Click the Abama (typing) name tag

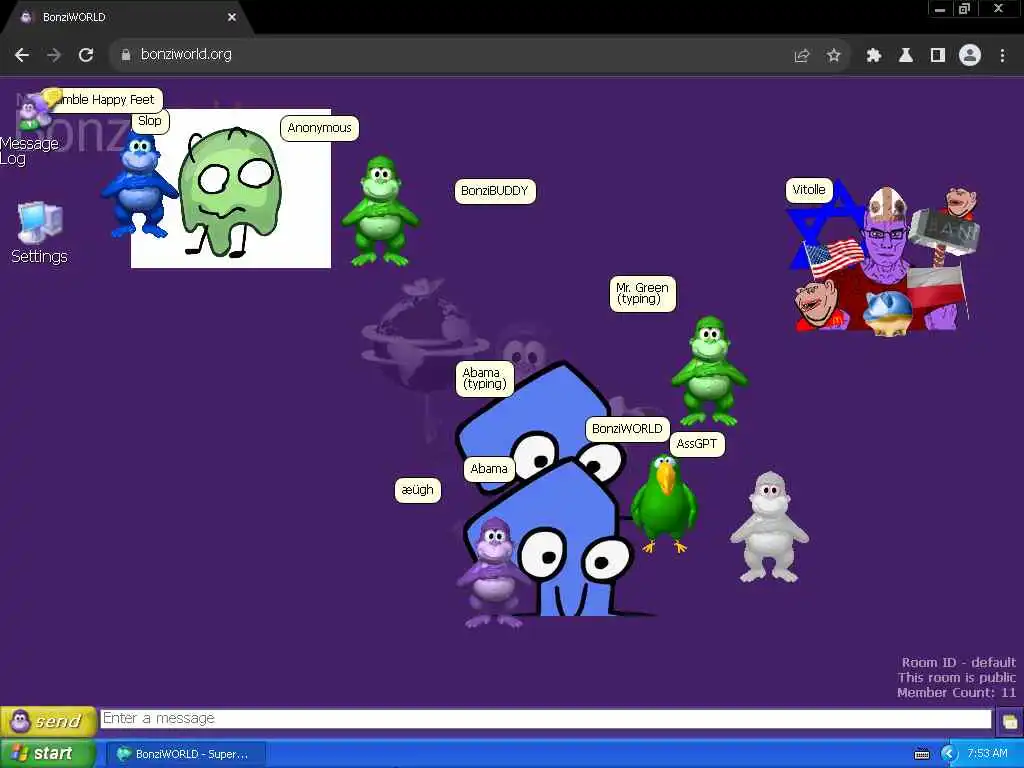[x=485, y=378]
